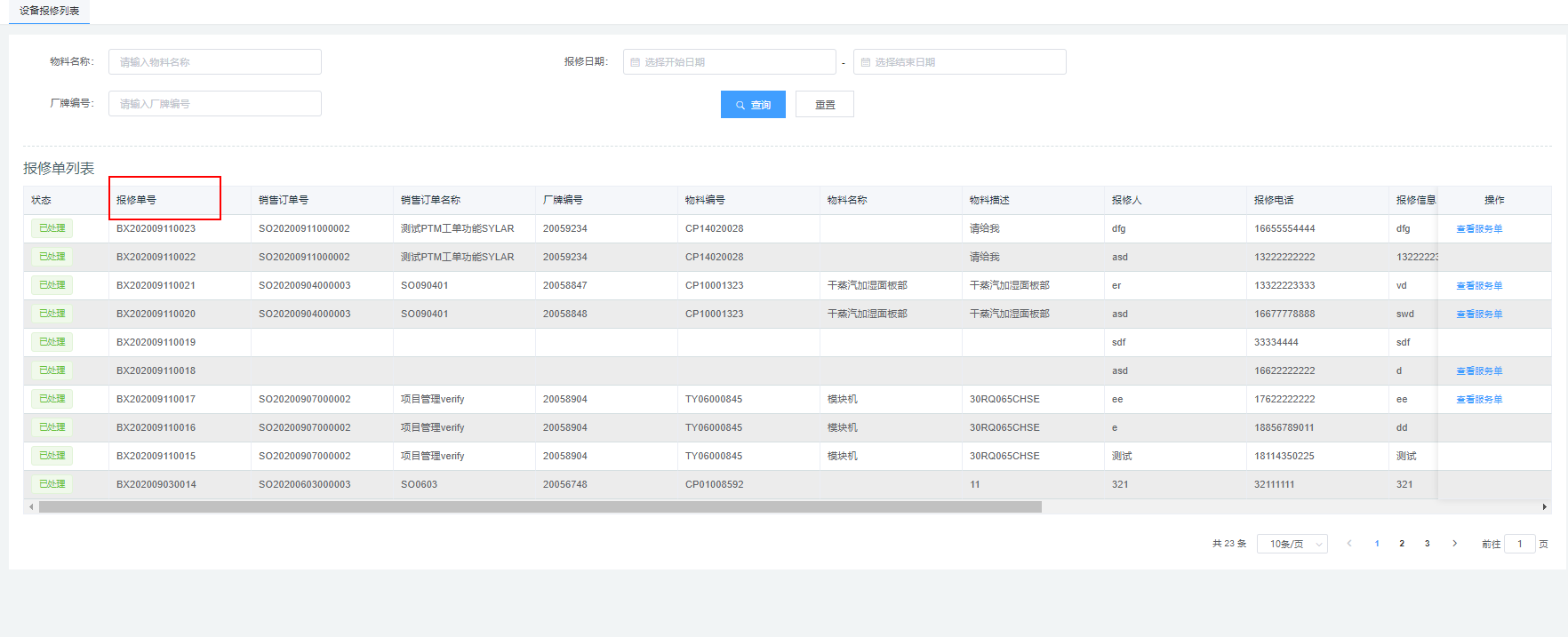Click the magnifier icon on the 查询 button

740,105
